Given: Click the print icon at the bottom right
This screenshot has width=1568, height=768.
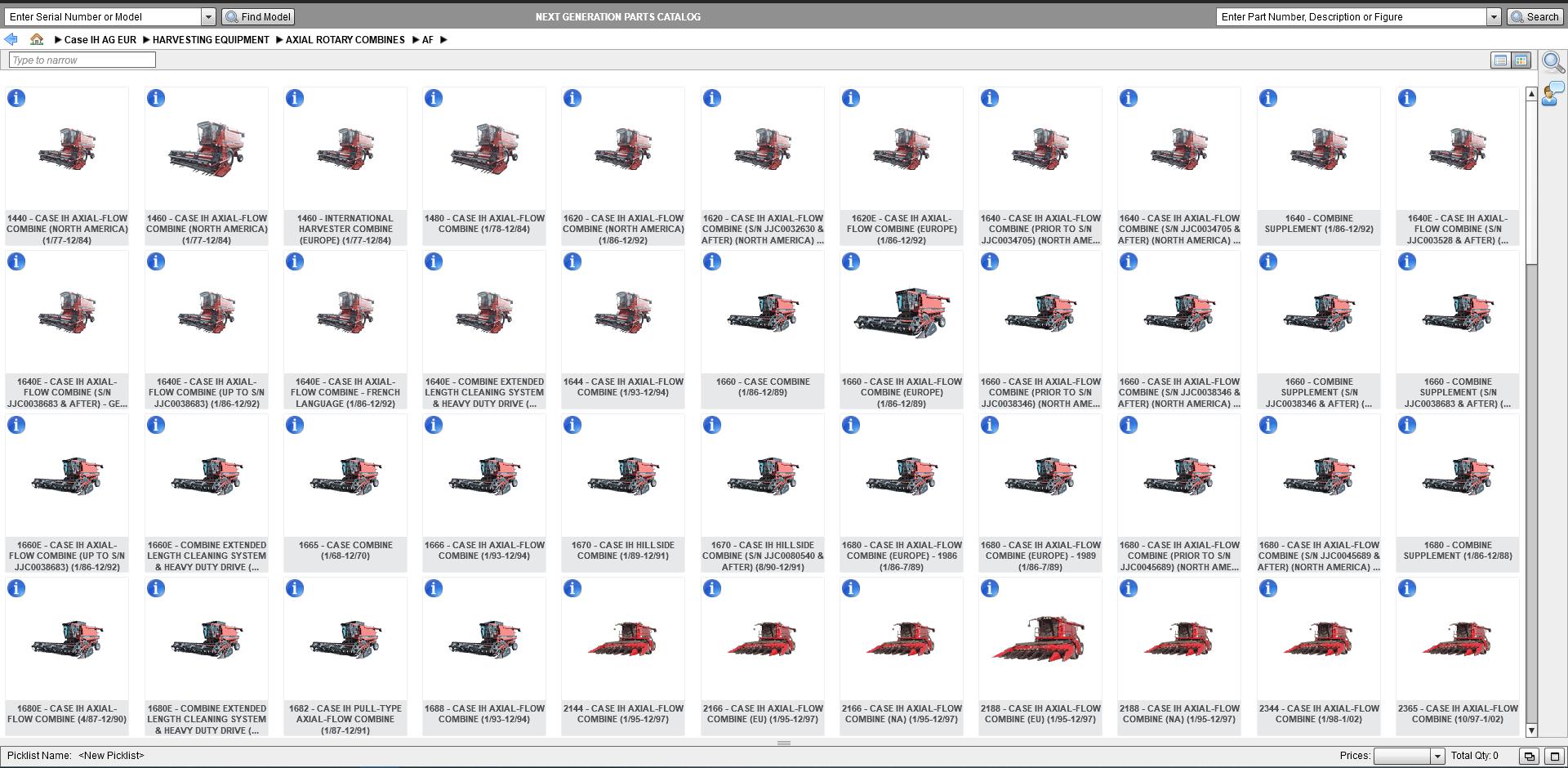Looking at the screenshot, I should 1529,757.
